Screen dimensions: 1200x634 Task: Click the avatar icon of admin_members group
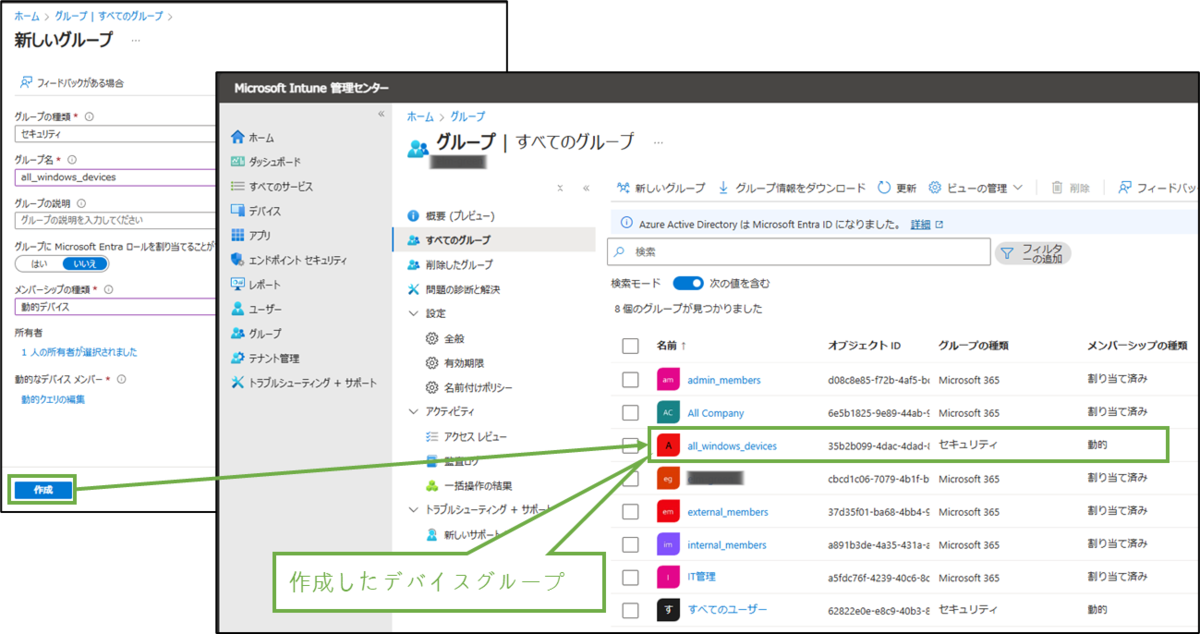(669, 380)
